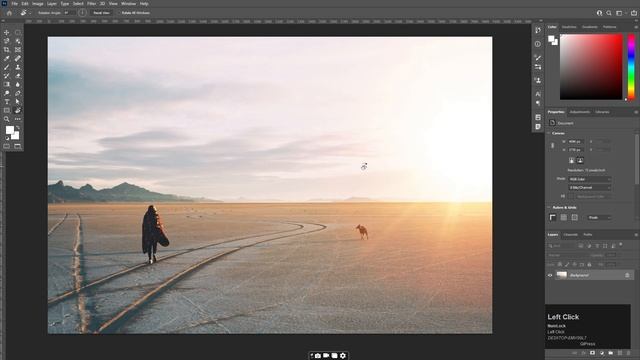Viewport: 640px width, 360px height.
Task: Select the Zoom tool in toolbox
Action: coord(7,119)
